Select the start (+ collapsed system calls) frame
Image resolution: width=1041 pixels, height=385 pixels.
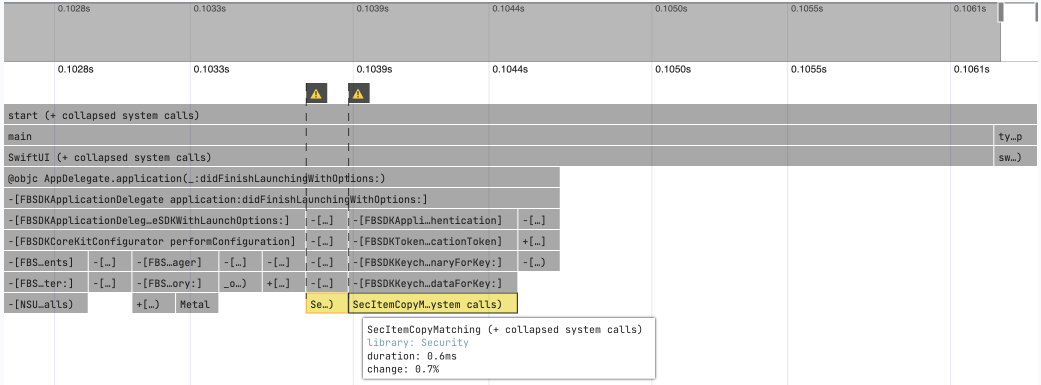click(x=520, y=115)
